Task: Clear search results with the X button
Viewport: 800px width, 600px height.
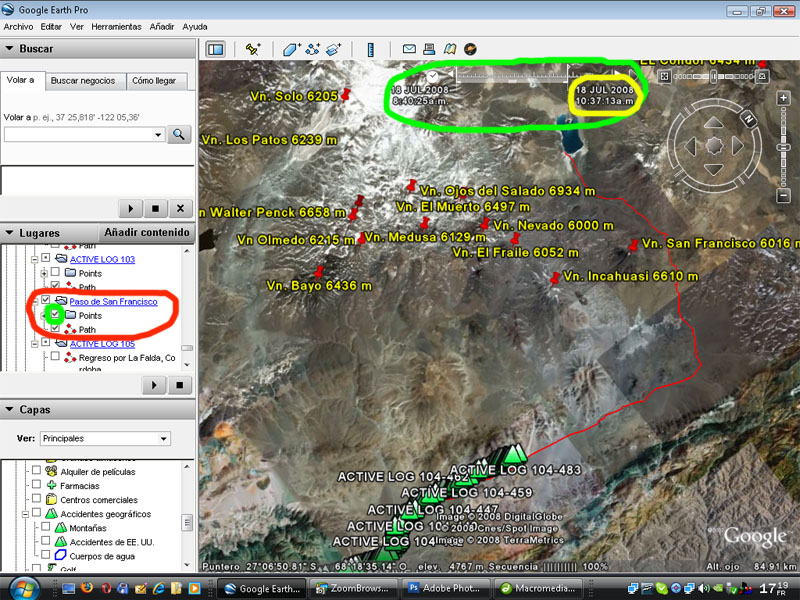Action: point(180,208)
